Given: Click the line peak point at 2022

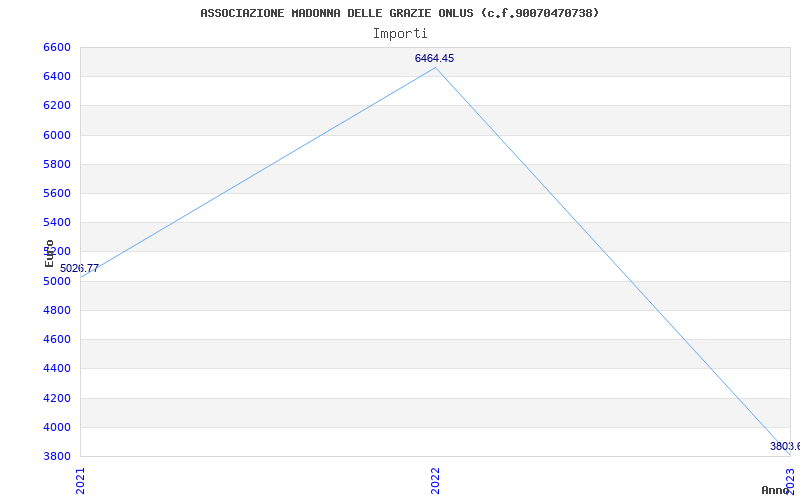Looking at the screenshot, I should pos(435,67).
